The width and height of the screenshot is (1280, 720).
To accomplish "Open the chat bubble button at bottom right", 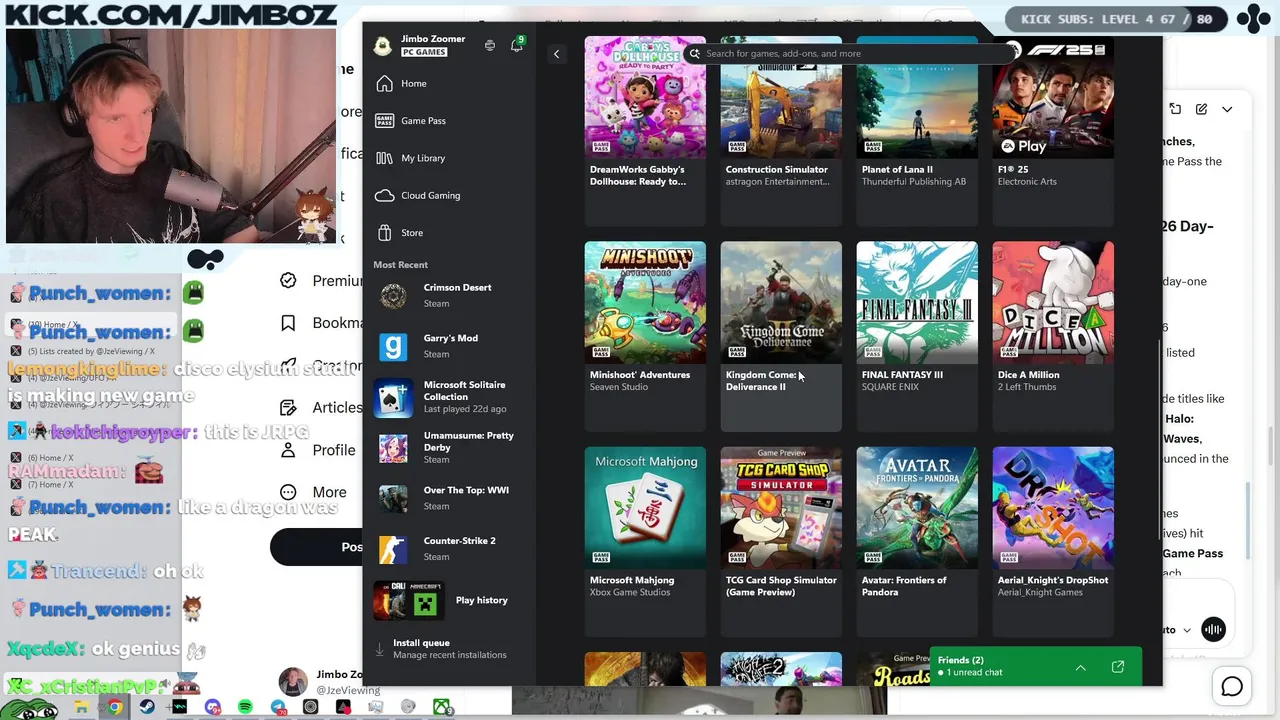I will coord(1232,687).
